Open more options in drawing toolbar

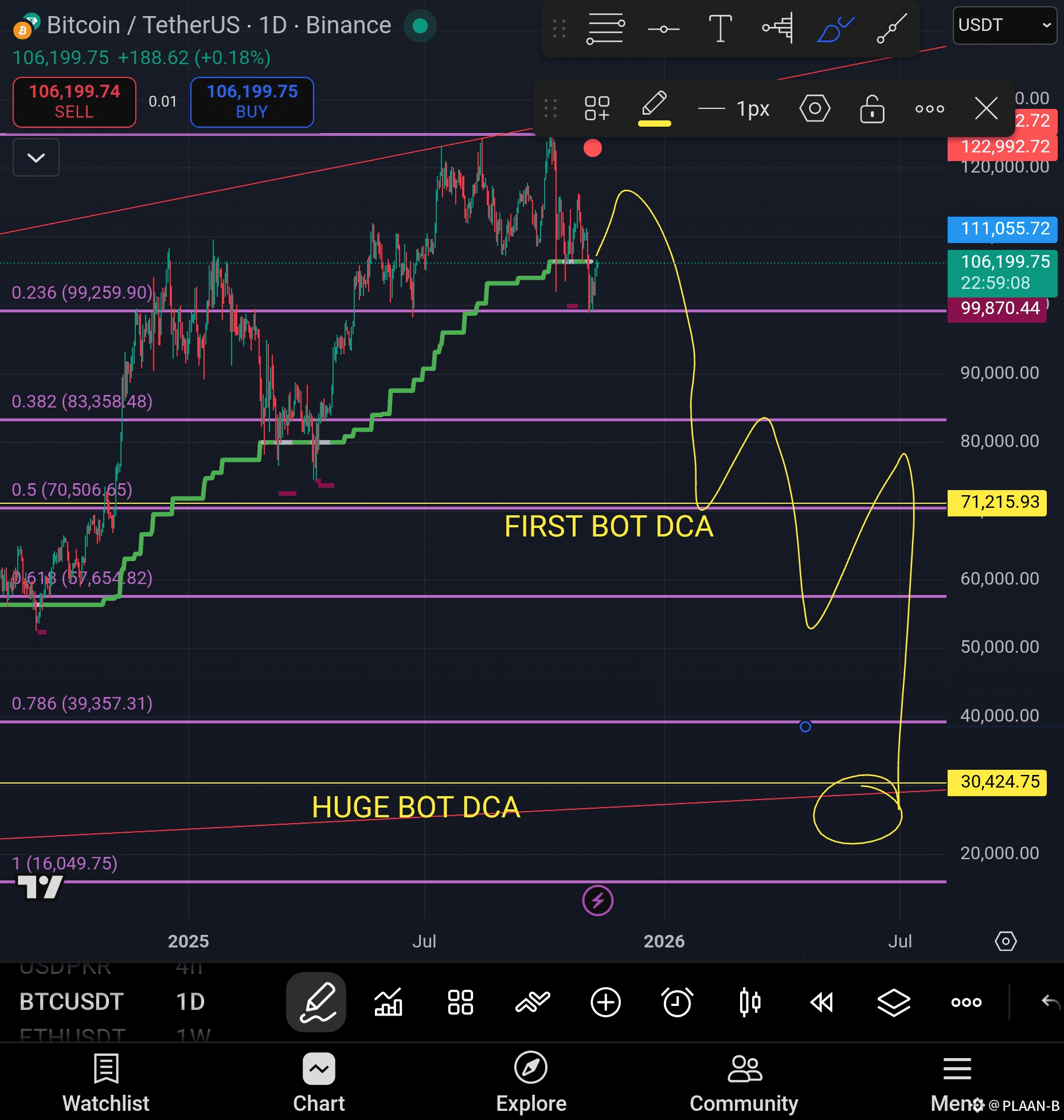pyautogui.click(x=929, y=108)
